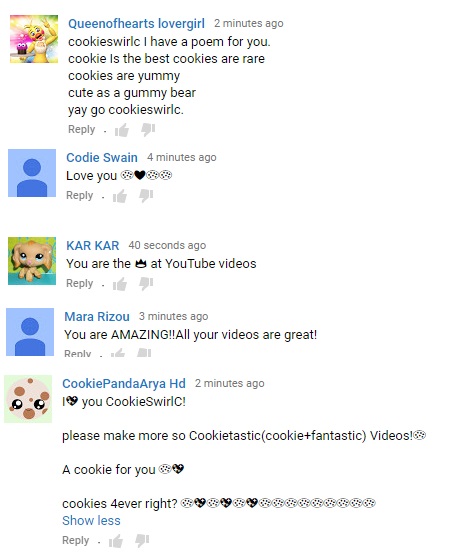
Task: Open Codie Swain's channel link
Action: [x=102, y=158]
